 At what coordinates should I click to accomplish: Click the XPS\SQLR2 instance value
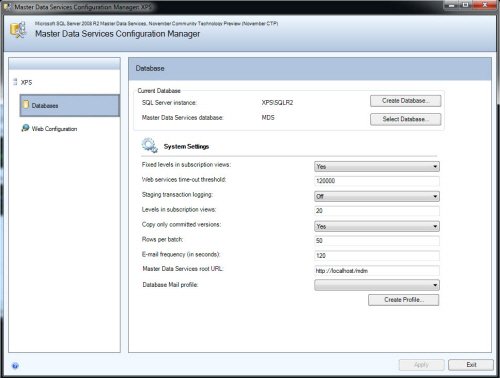point(277,103)
